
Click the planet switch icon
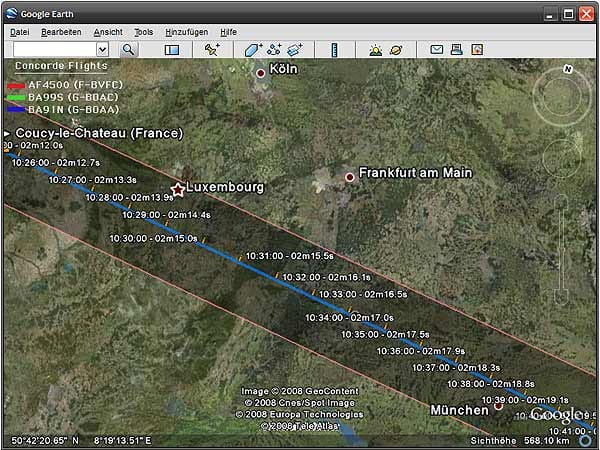tap(396, 49)
